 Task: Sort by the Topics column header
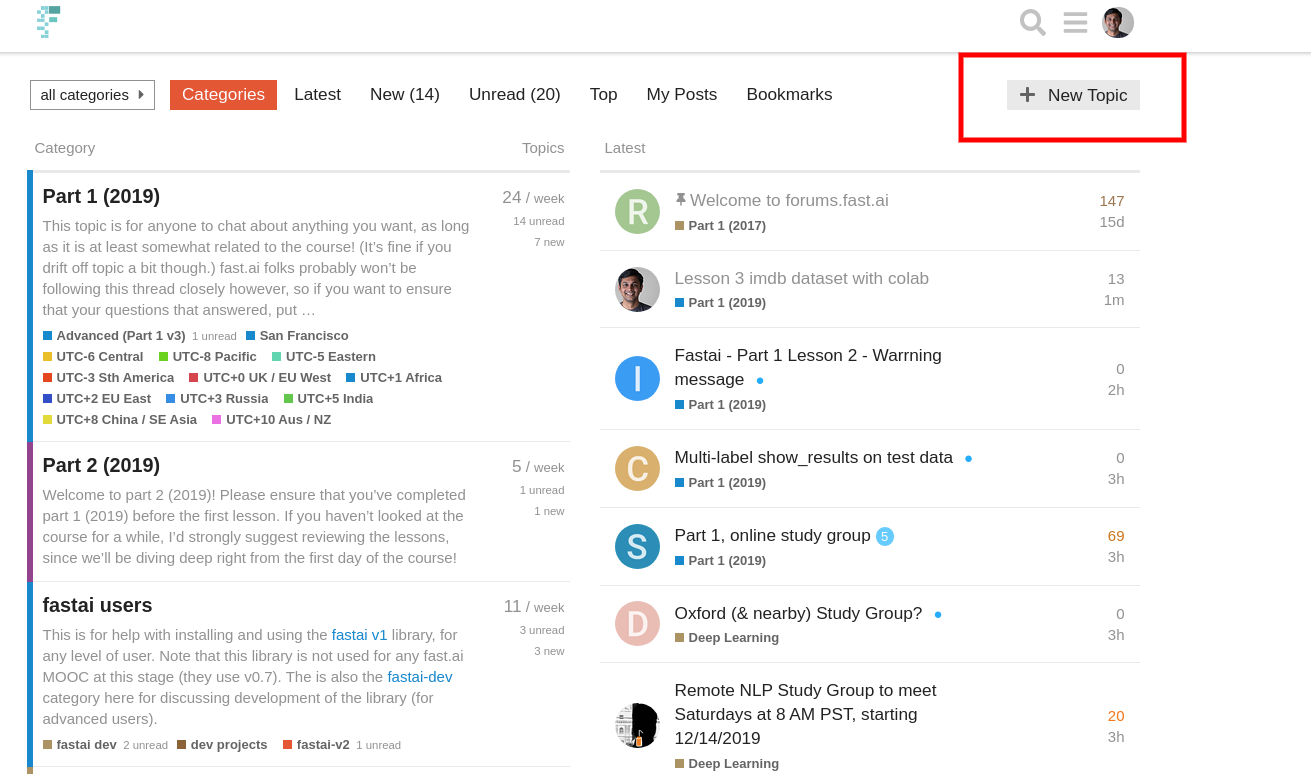point(543,148)
